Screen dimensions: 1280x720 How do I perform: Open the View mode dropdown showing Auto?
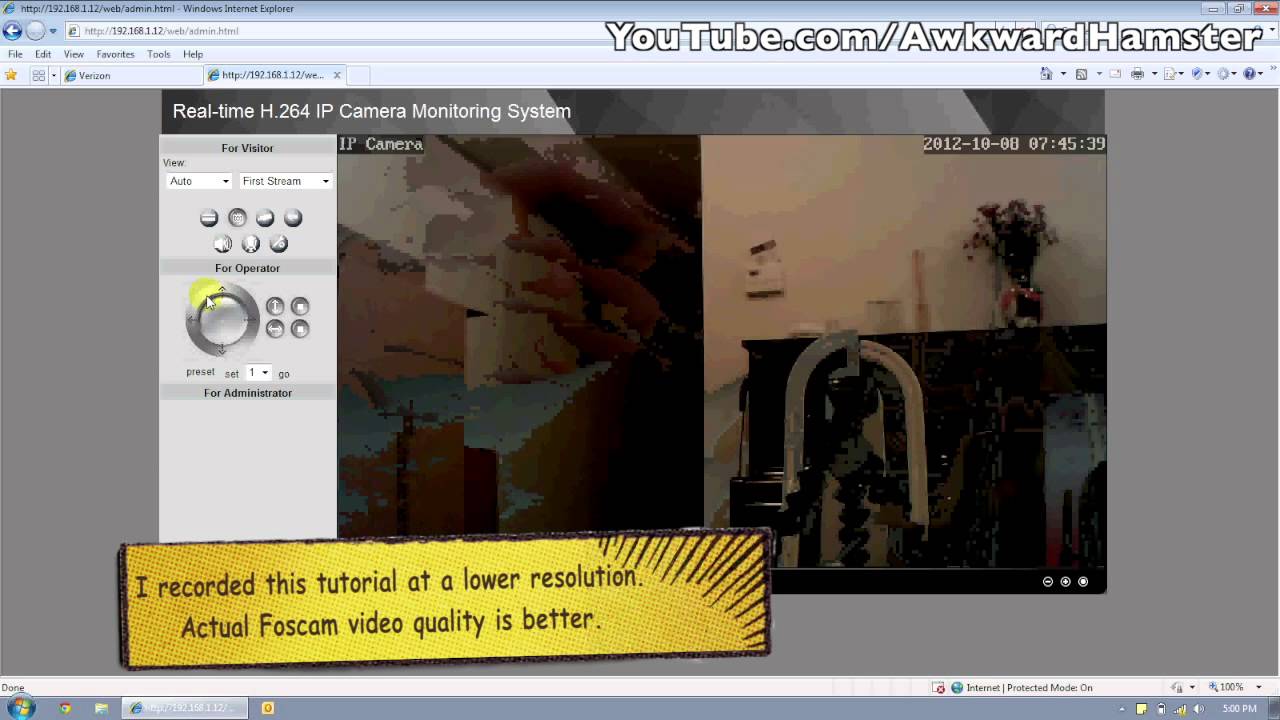tap(199, 181)
